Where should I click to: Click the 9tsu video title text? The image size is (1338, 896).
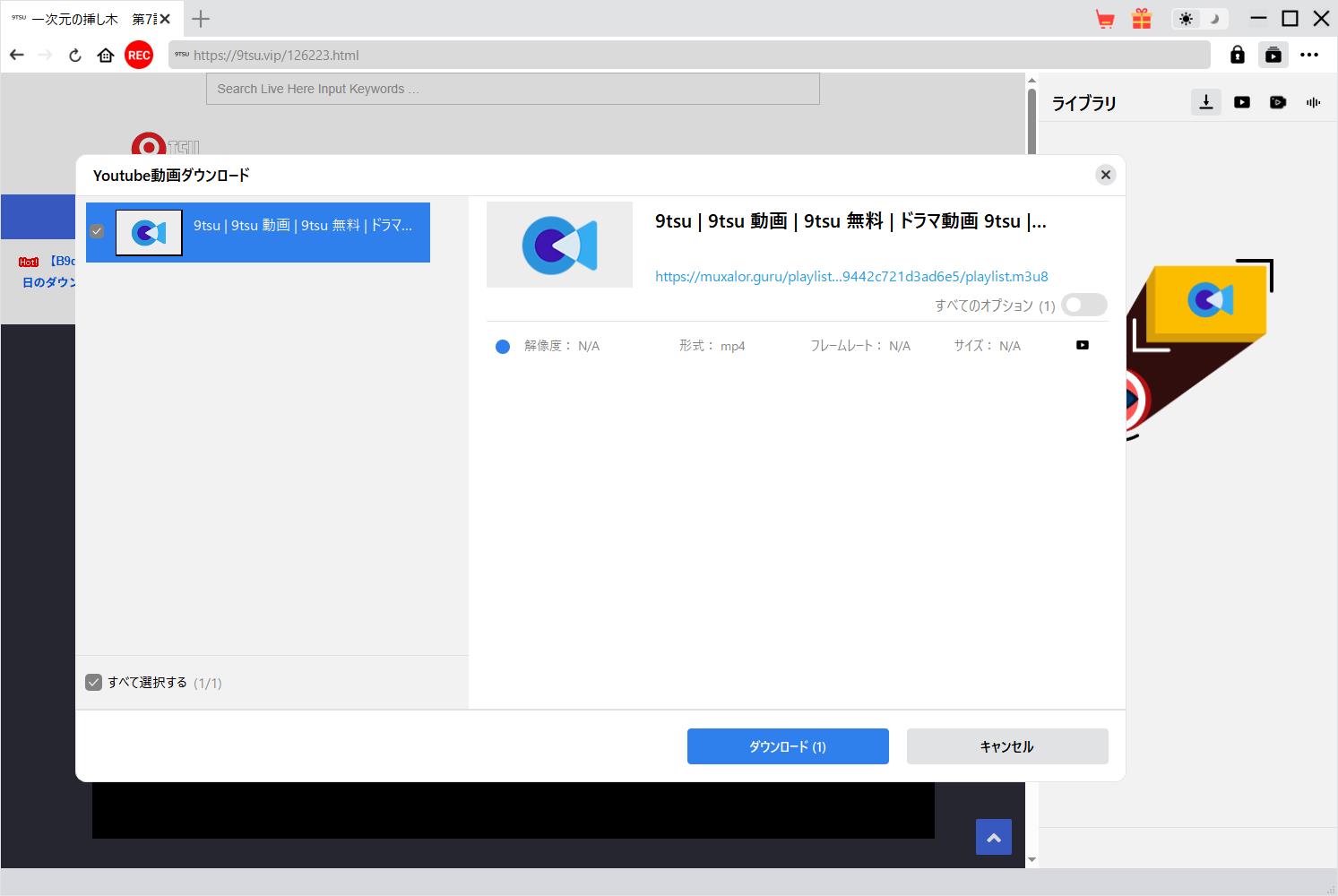point(850,221)
